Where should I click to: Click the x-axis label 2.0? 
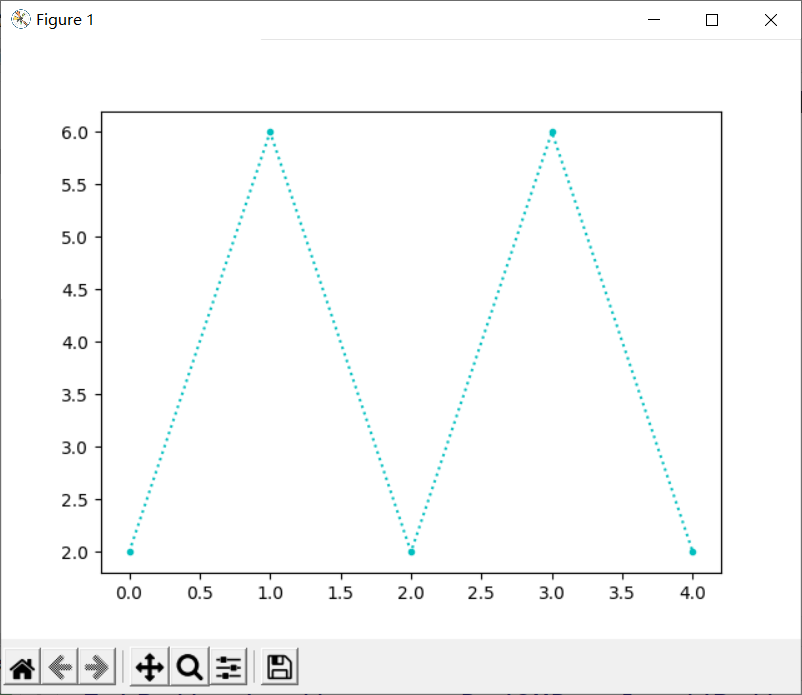[x=411, y=593]
